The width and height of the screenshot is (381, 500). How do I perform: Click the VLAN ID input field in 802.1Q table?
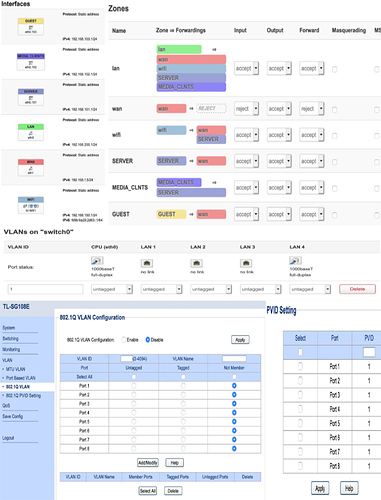(x=126, y=359)
